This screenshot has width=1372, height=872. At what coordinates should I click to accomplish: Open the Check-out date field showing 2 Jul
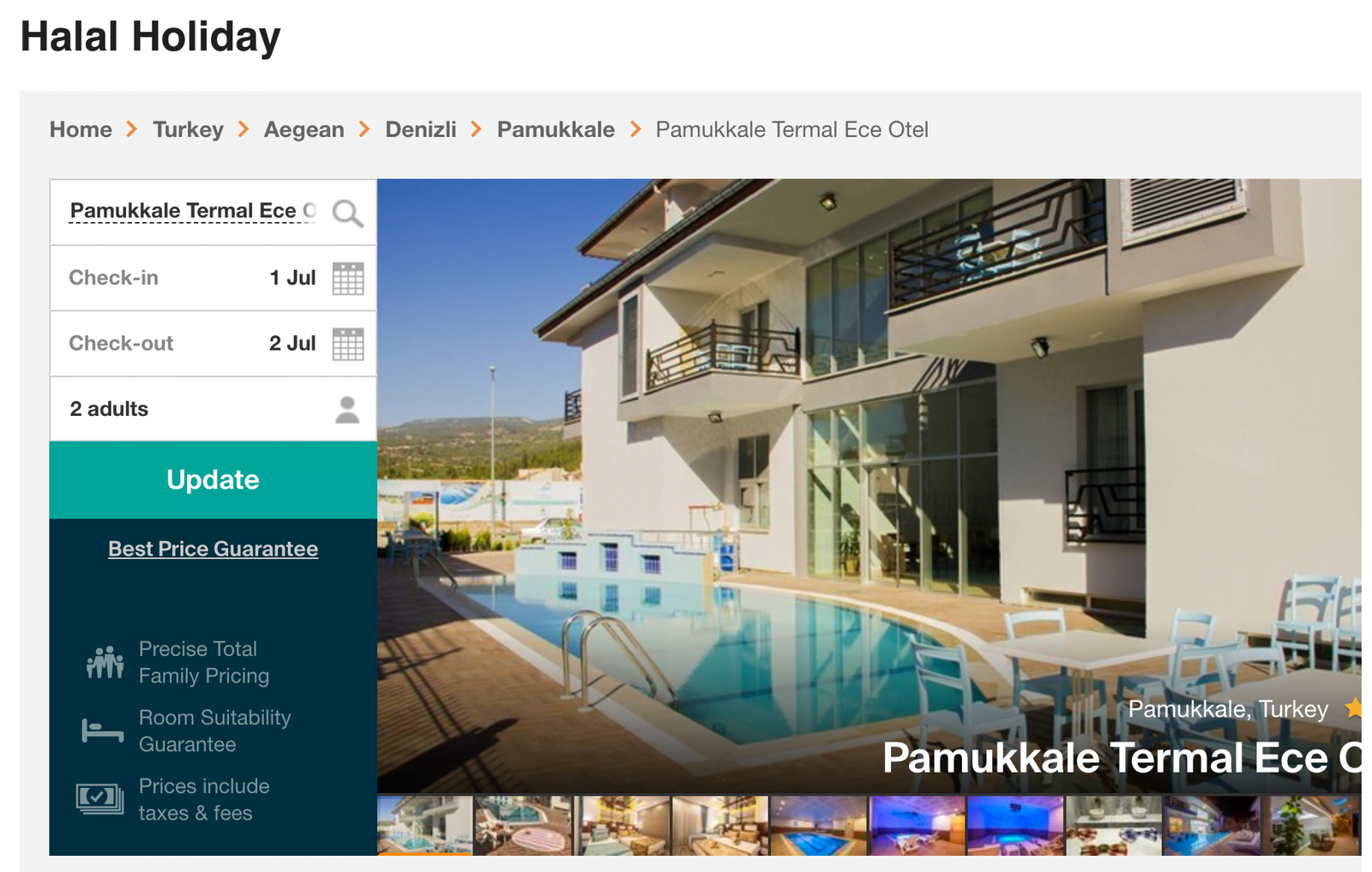tap(213, 343)
